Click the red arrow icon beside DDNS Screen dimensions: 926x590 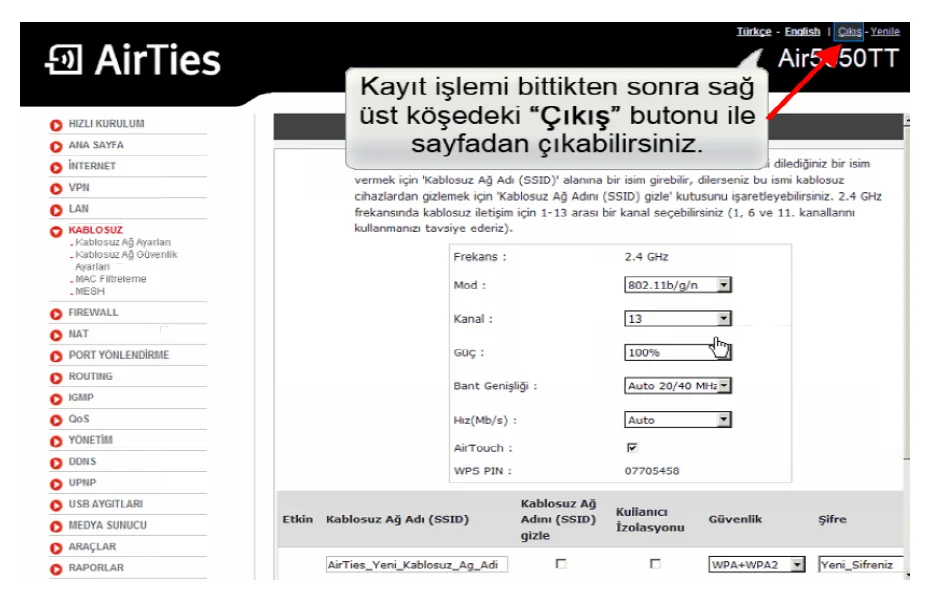[56, 463]
